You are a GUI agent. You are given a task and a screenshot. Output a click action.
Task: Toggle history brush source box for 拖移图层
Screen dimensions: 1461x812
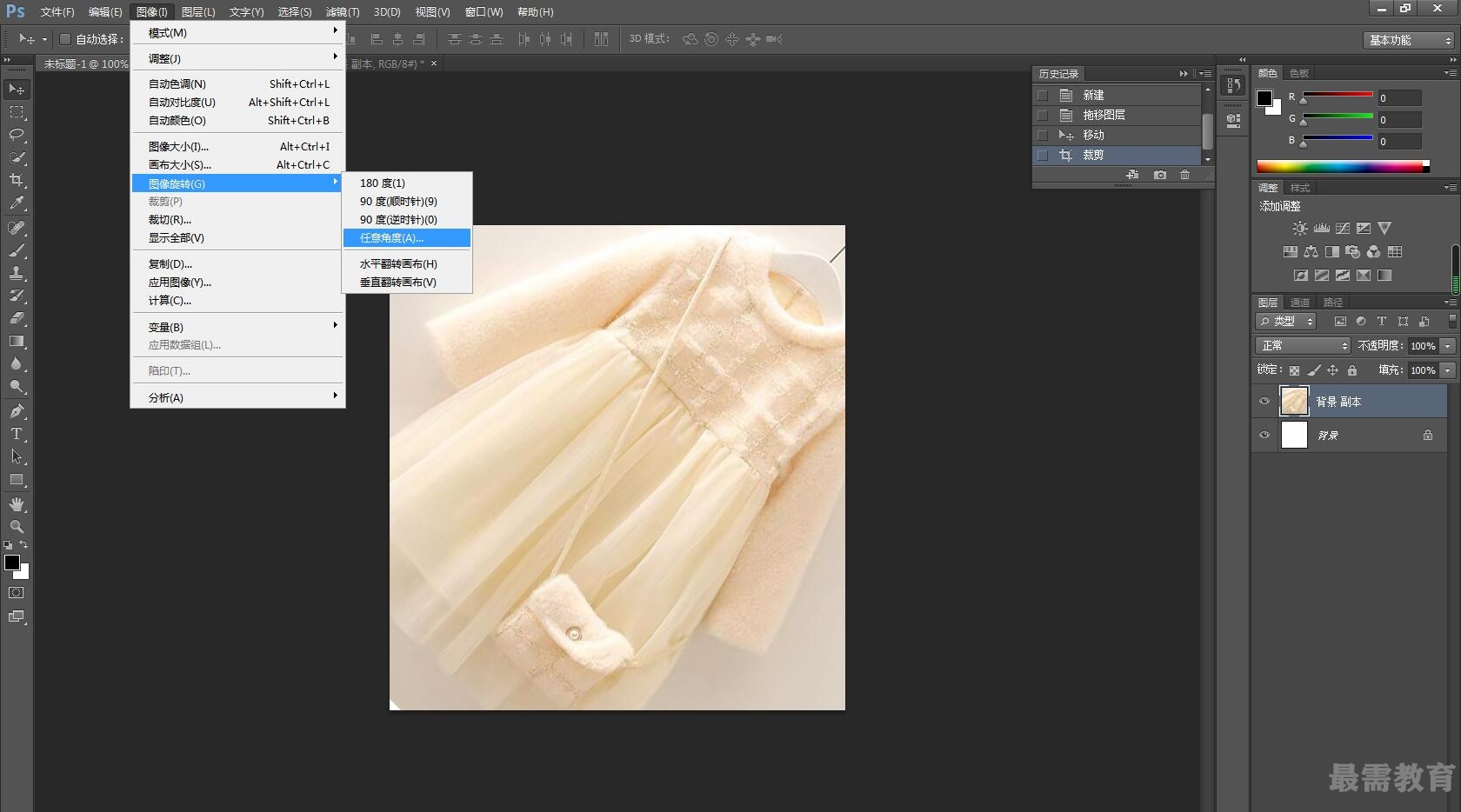tap(1043, 115)
